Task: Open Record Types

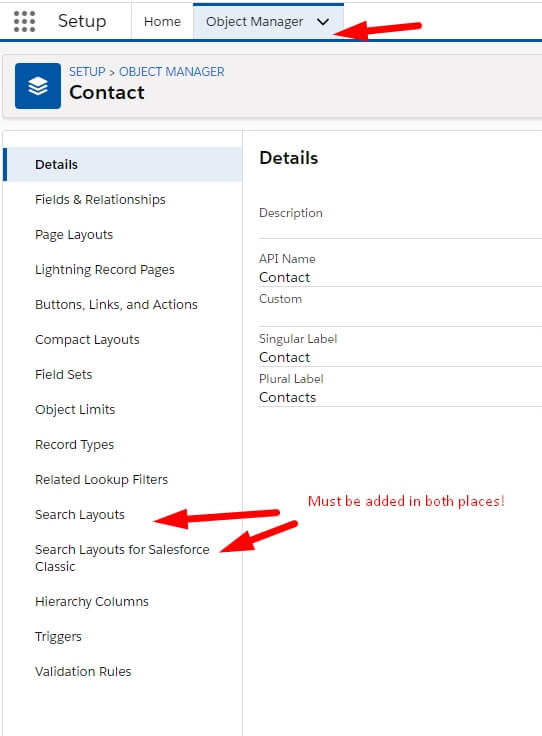Action: (x=75, y=445)
